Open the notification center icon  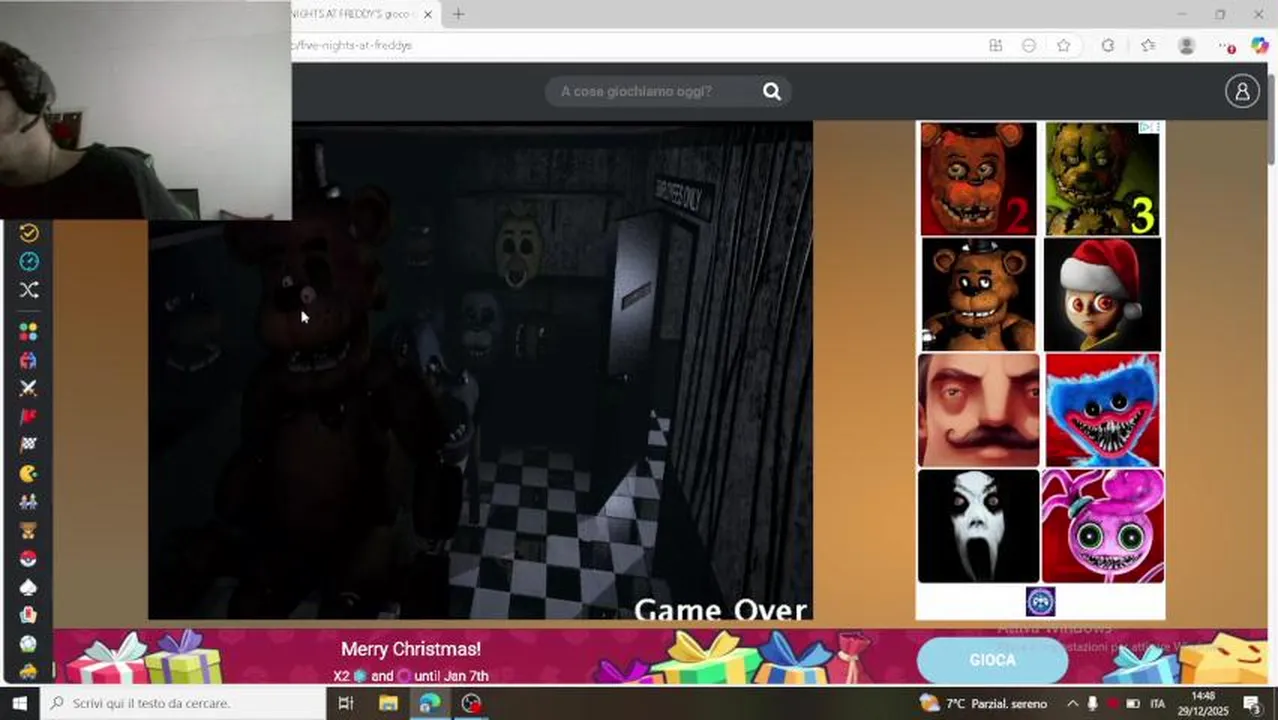(x=1252, y=703)
